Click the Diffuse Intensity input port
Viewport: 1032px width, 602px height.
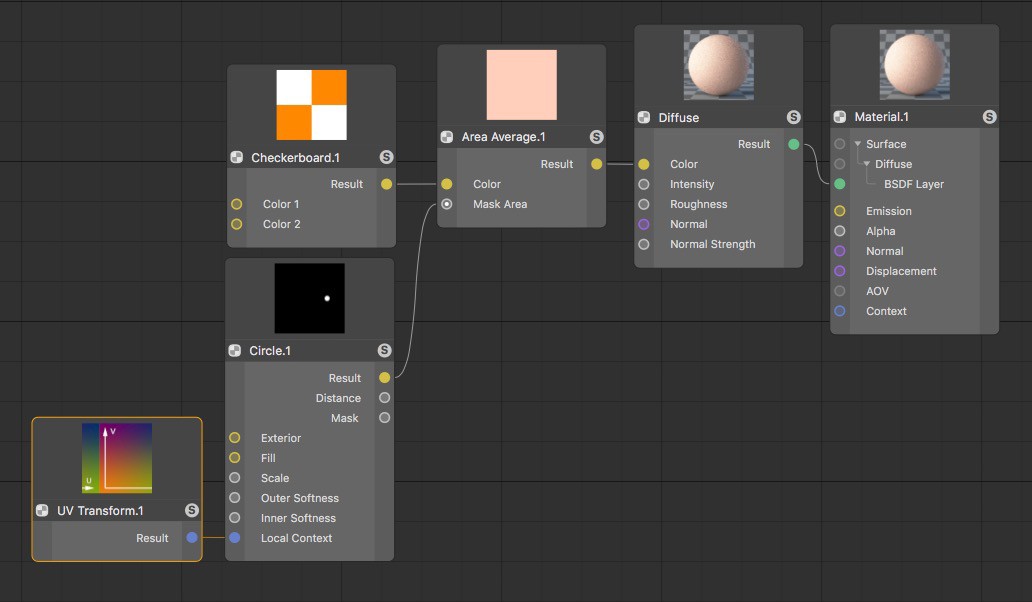coord(644,184)
